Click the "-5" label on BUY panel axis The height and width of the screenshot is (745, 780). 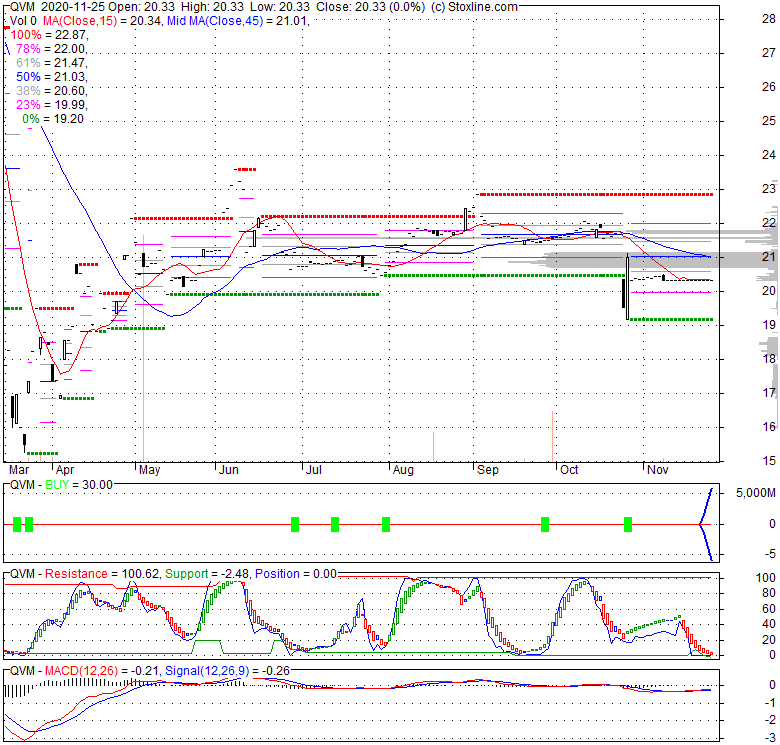click(x=770, y=554)
